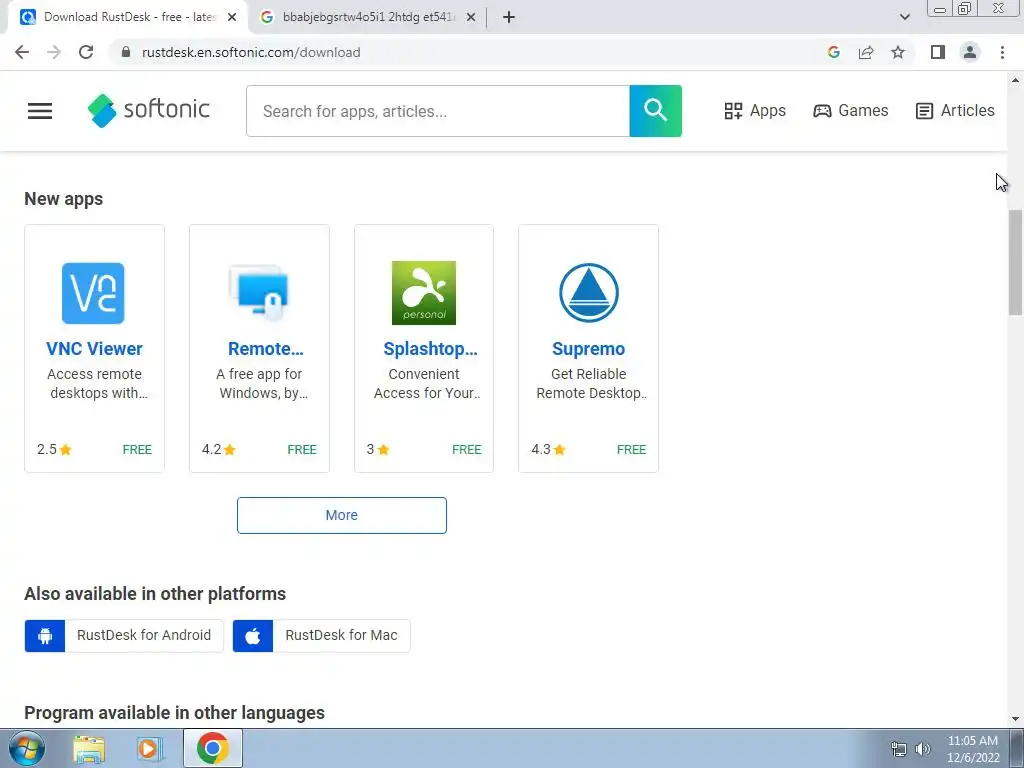The image size is (1024, 768).
Task: Close the Download RustDesk tab
Action: [x=232, y=18]
